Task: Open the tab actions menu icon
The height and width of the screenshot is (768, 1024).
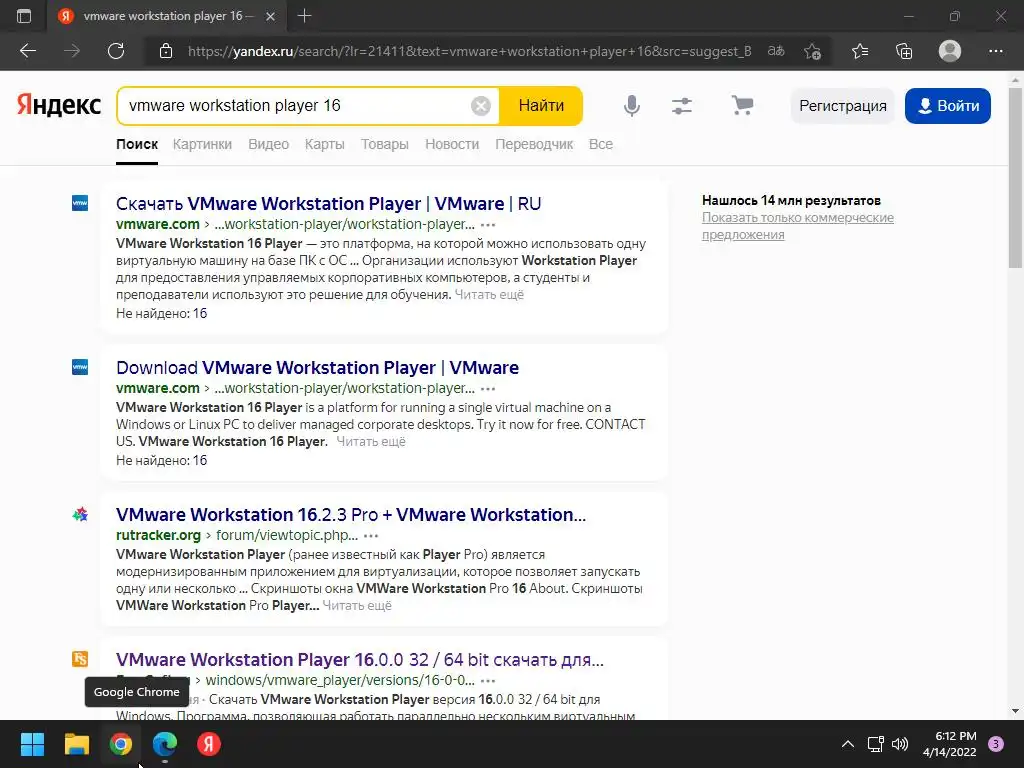Action: (24, 16)
